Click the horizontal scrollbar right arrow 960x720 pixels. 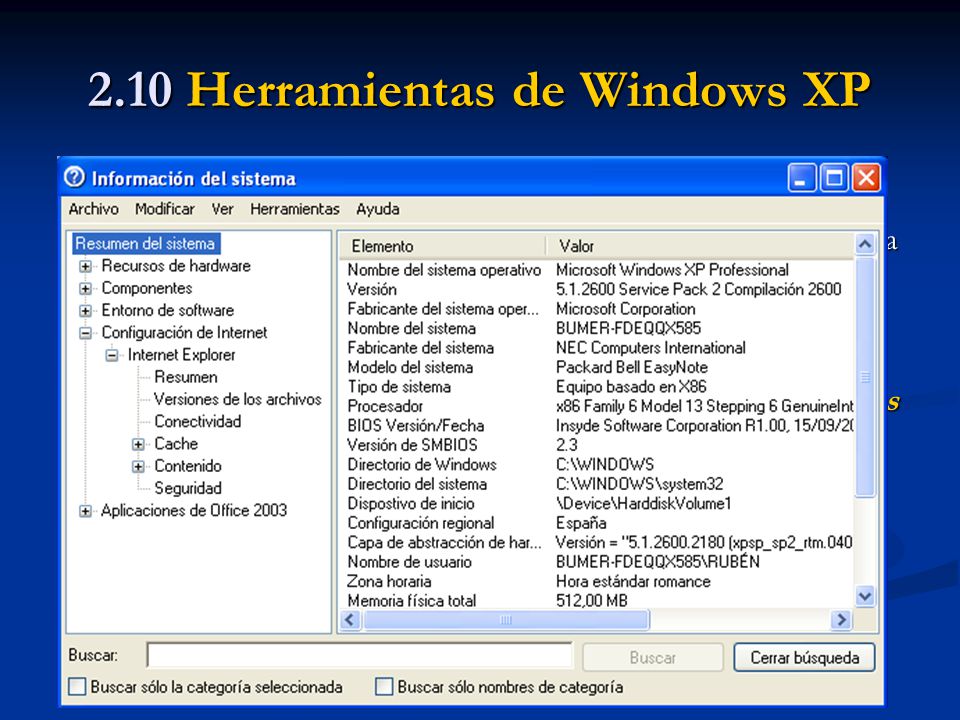pos(842,620)
